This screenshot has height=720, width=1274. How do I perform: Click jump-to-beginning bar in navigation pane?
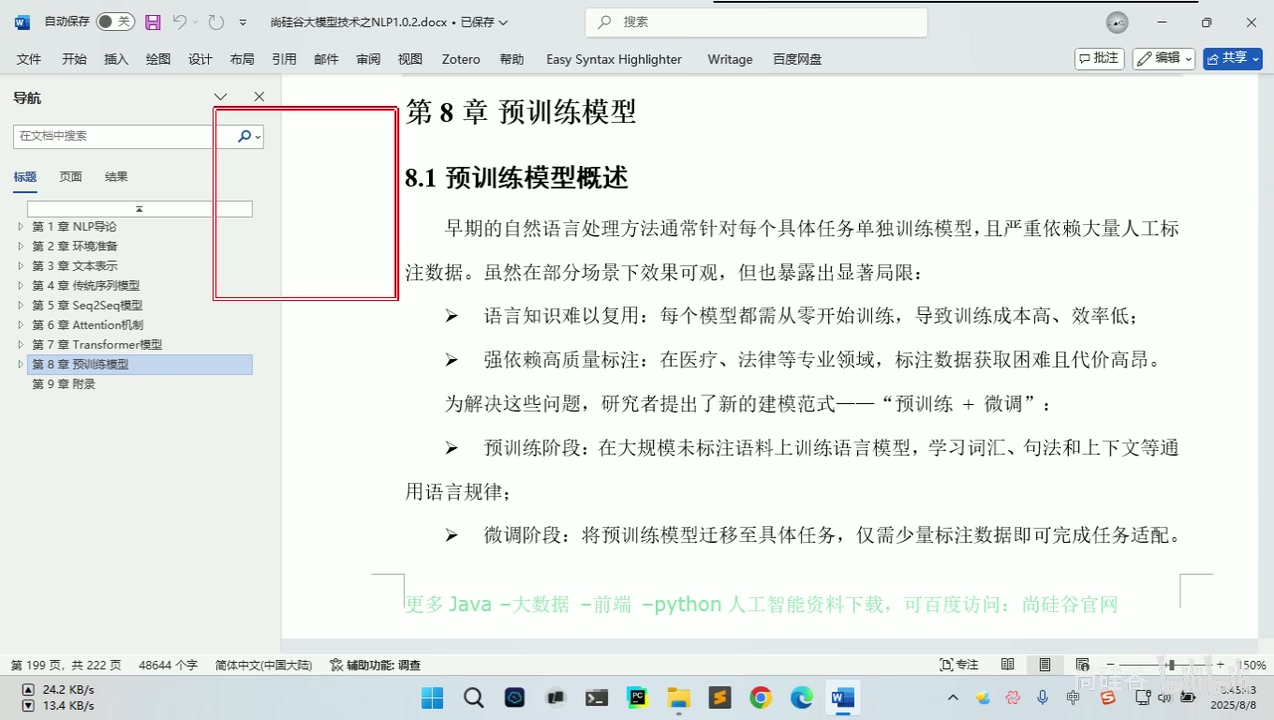(x=139, y=208)
